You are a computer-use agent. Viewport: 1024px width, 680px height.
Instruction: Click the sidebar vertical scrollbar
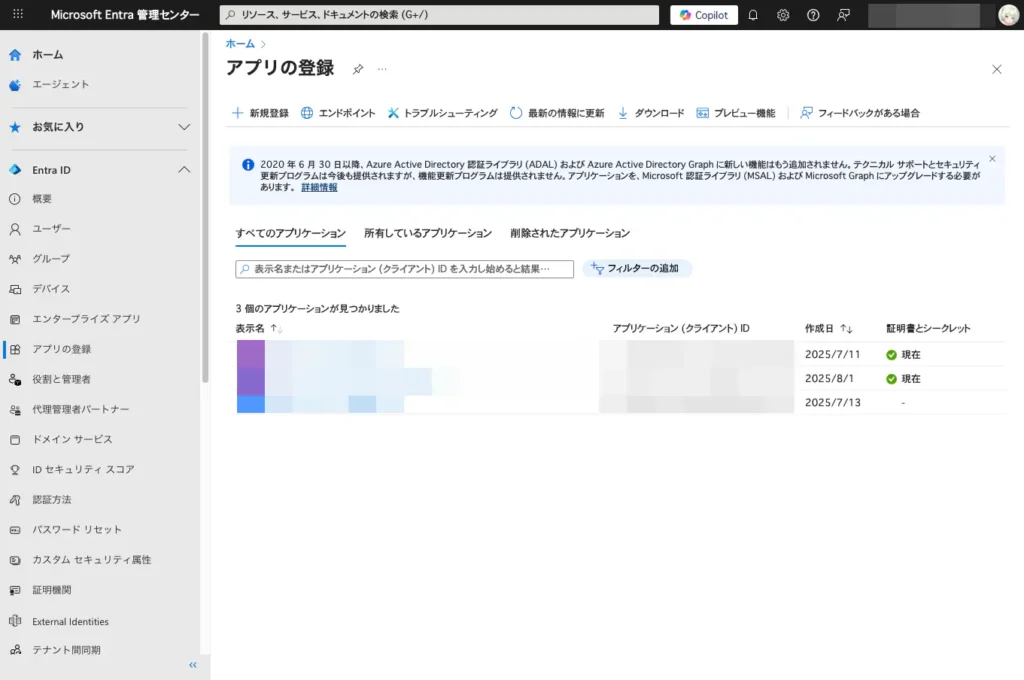[205, 208]
